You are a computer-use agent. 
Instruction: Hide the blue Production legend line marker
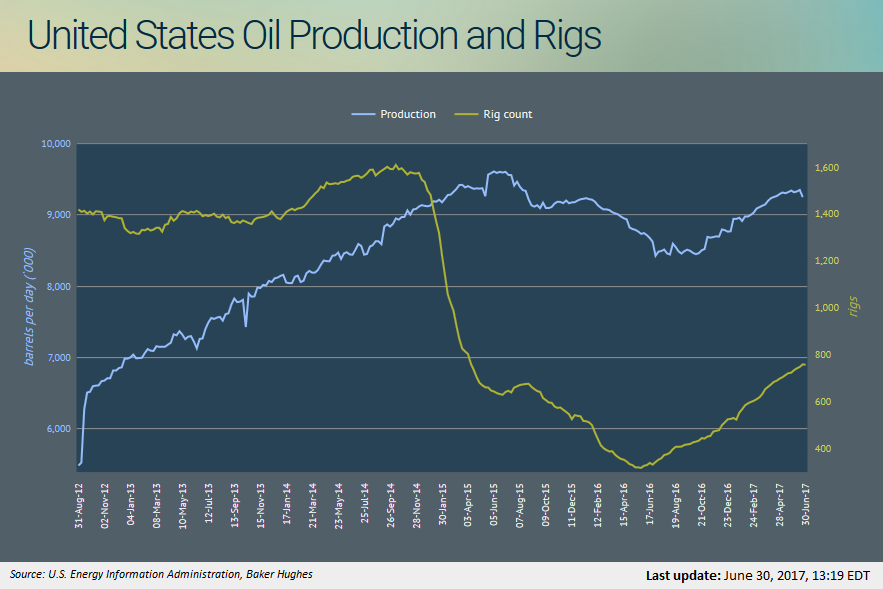365,114
